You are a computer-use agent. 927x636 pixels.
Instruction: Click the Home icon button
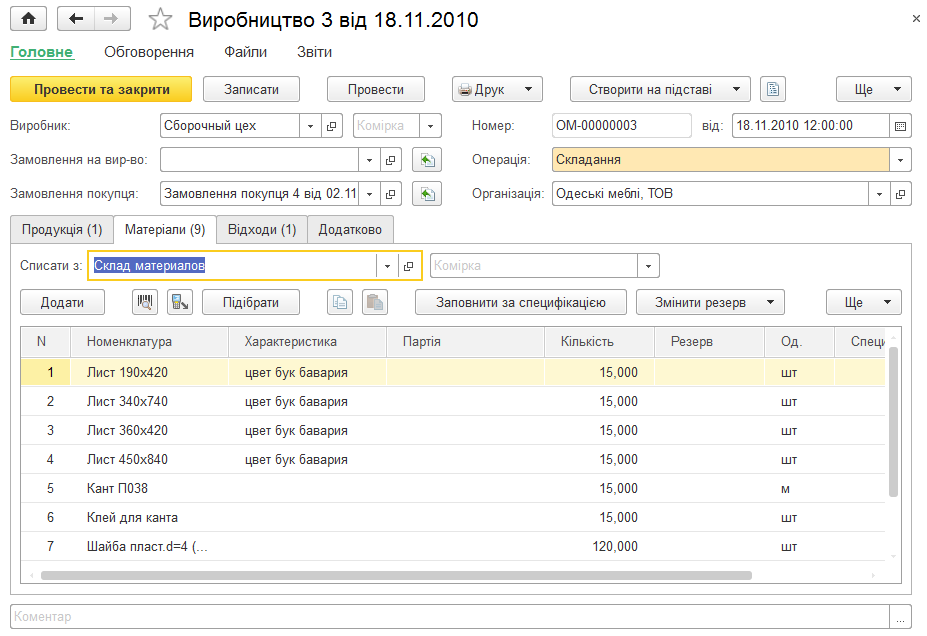pos(28,19)
